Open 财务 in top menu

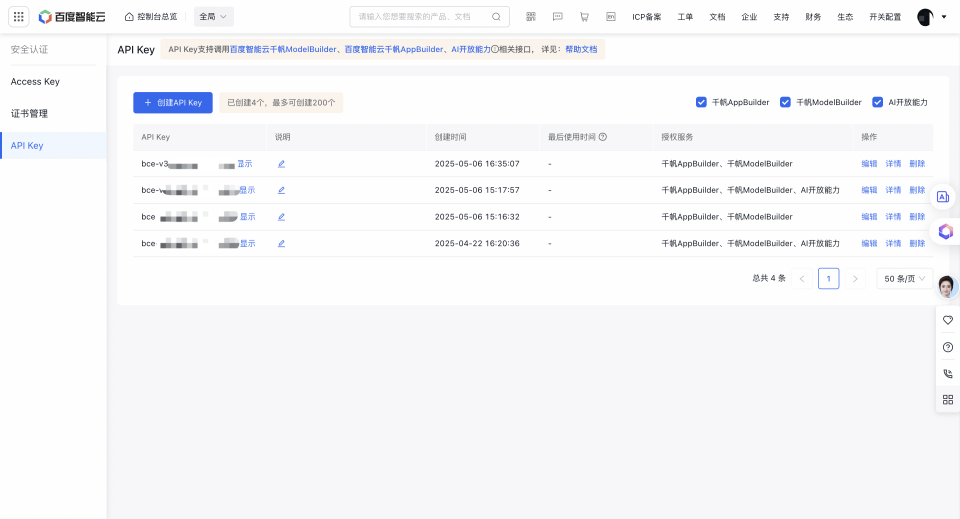click(x=813, y=17)
